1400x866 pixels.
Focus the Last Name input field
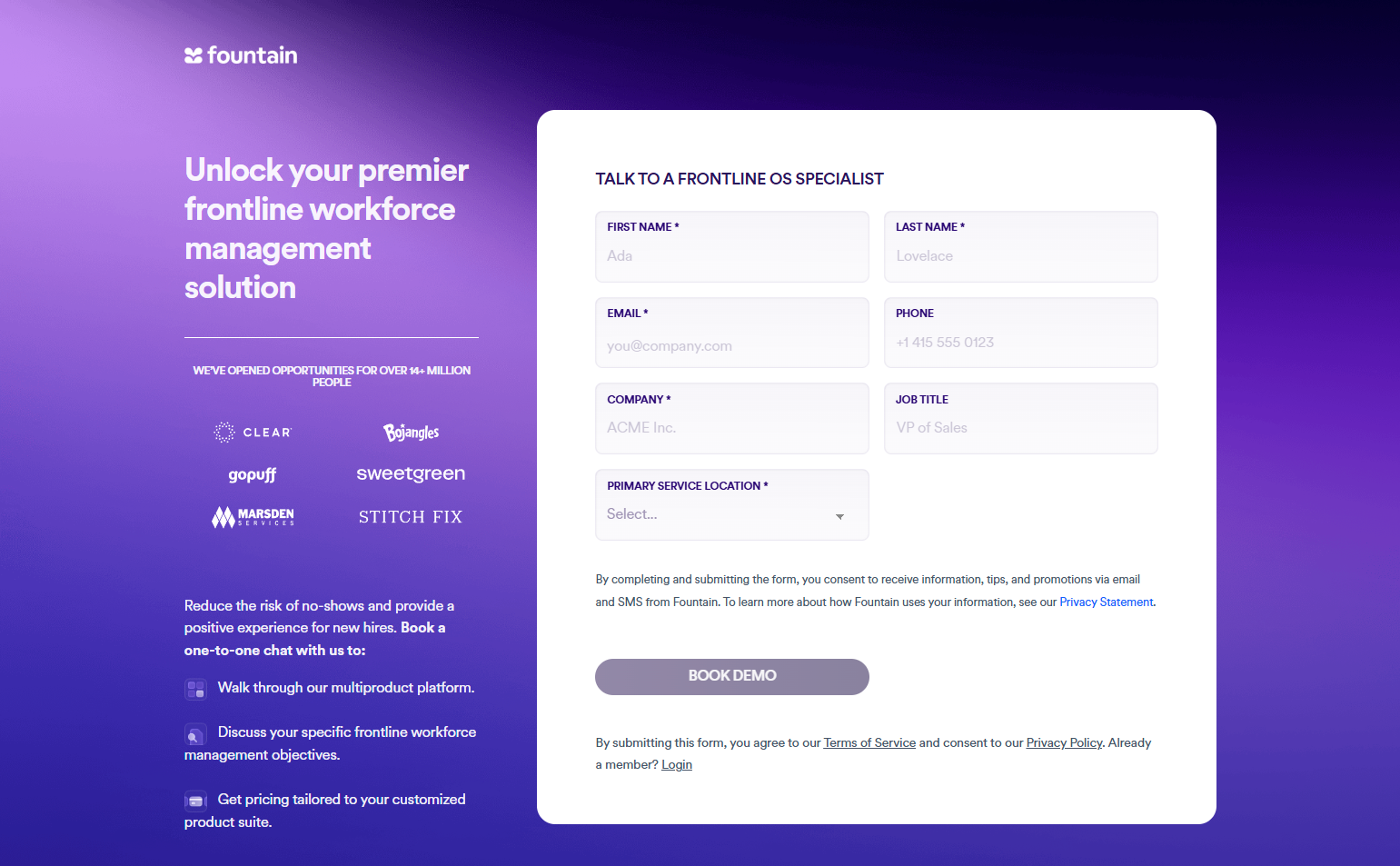[x=1020, y=256]
